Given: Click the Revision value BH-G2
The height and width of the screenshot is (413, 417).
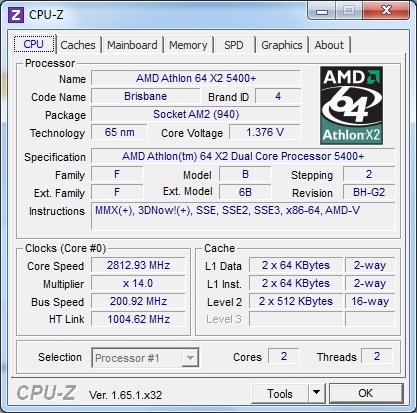Looking at the screenshot, I should [x=369, y=192].
